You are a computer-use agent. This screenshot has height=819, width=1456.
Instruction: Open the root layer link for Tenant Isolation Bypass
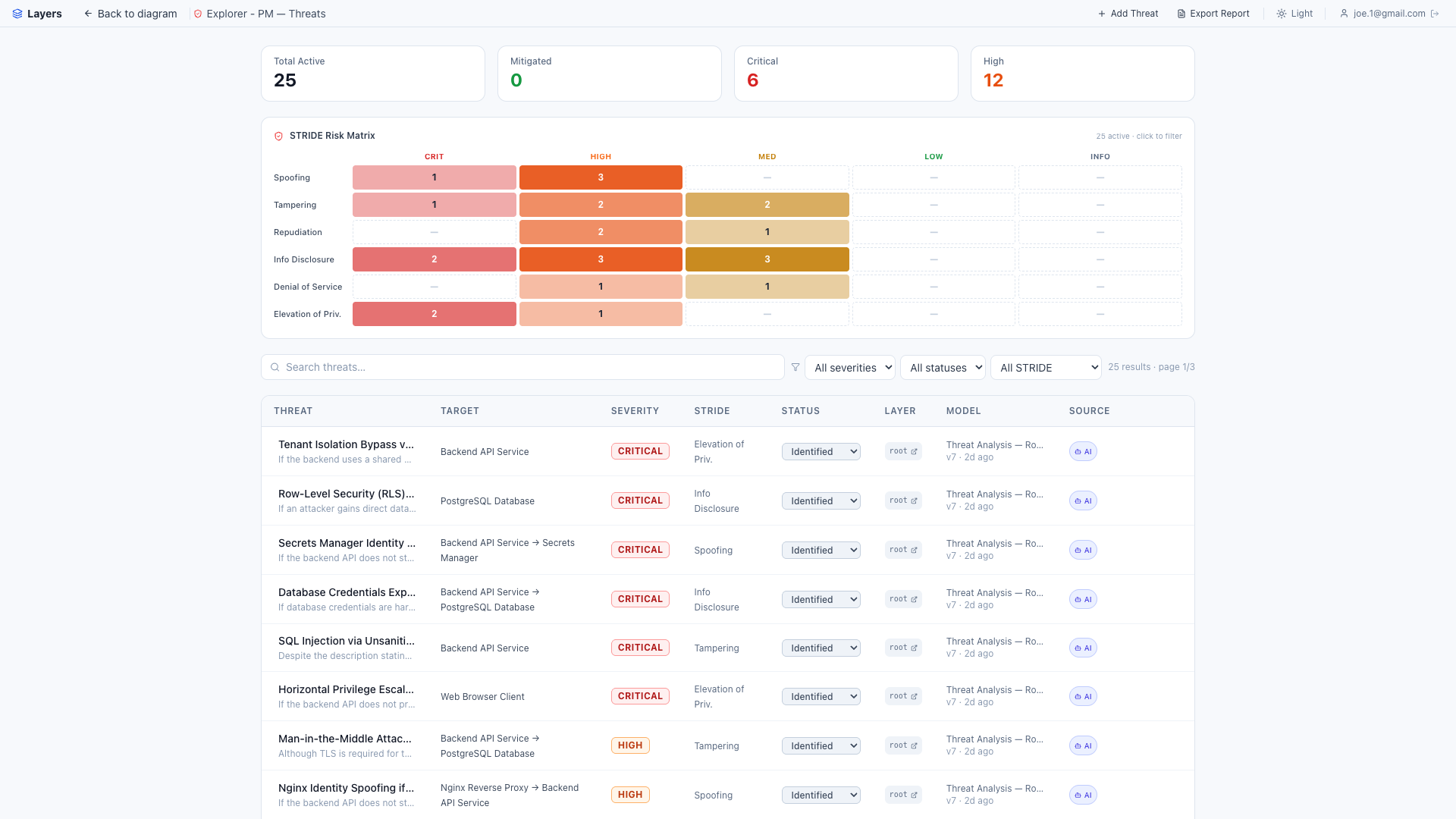coord(903,451)
